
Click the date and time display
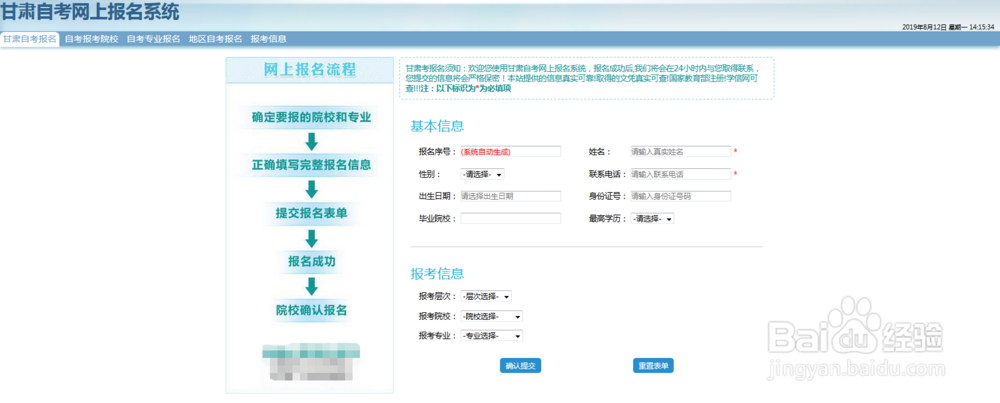tap(948, 27)
